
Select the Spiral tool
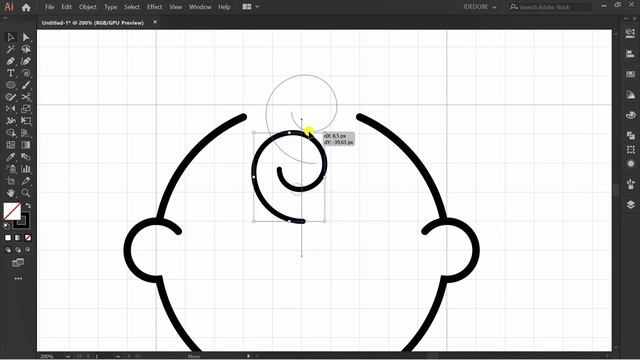point(26,73)
